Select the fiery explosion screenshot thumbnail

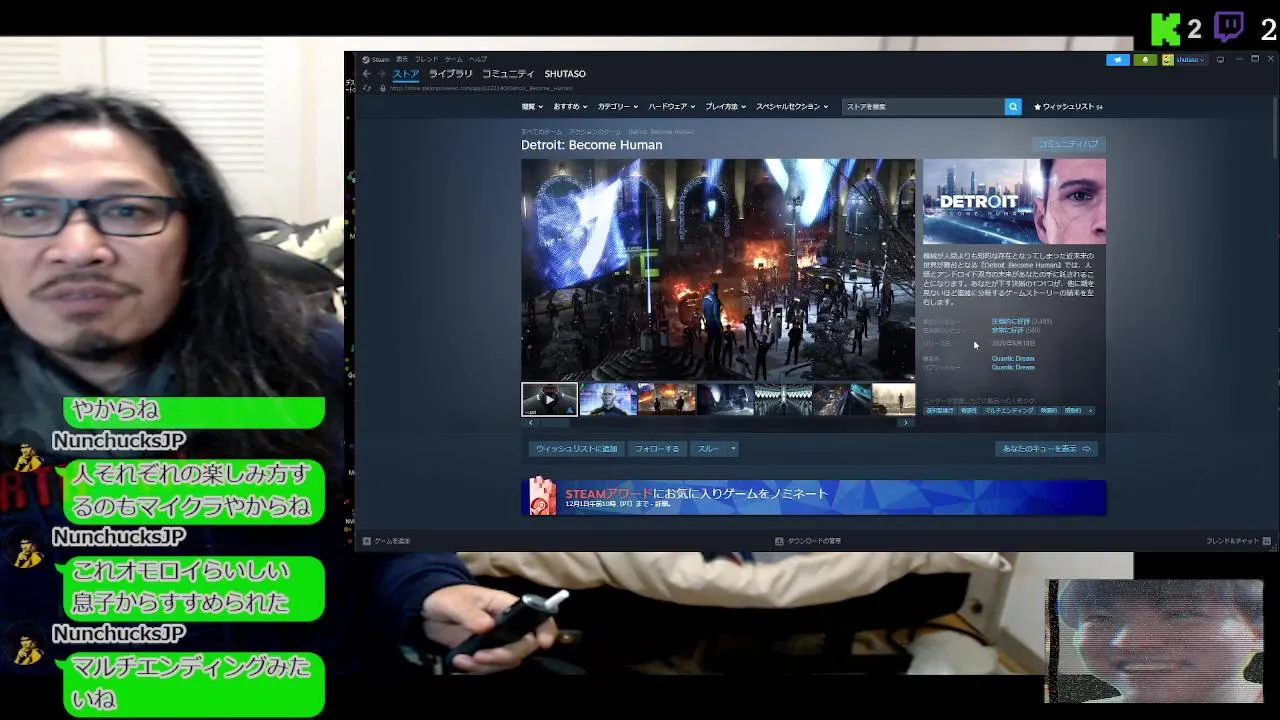[x=667, y=399]
